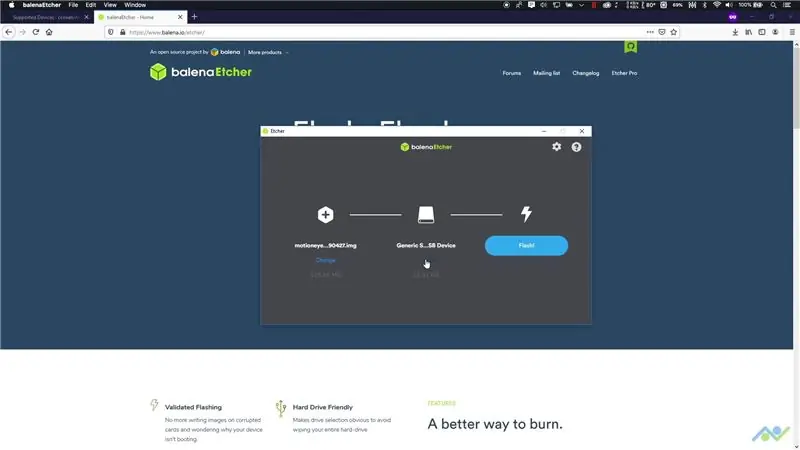Click the select image plus hexagon icon
Screen dimensions: 800x450
(x=326, y=215)
